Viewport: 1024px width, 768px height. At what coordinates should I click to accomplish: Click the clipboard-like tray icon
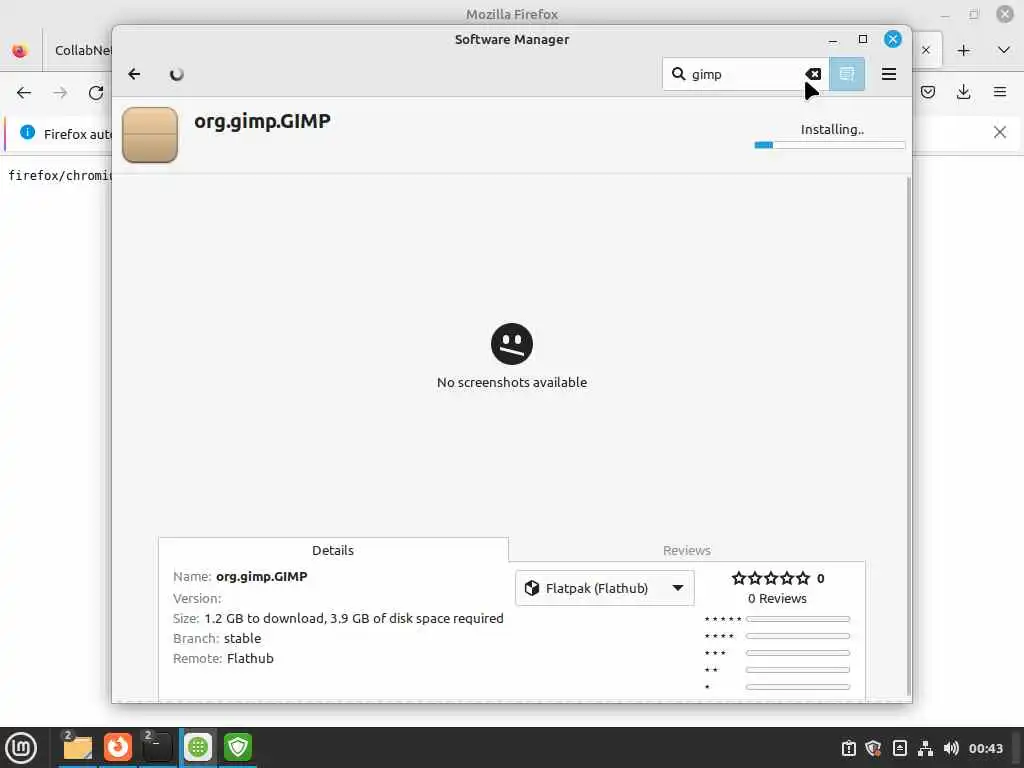pos(848,748)
